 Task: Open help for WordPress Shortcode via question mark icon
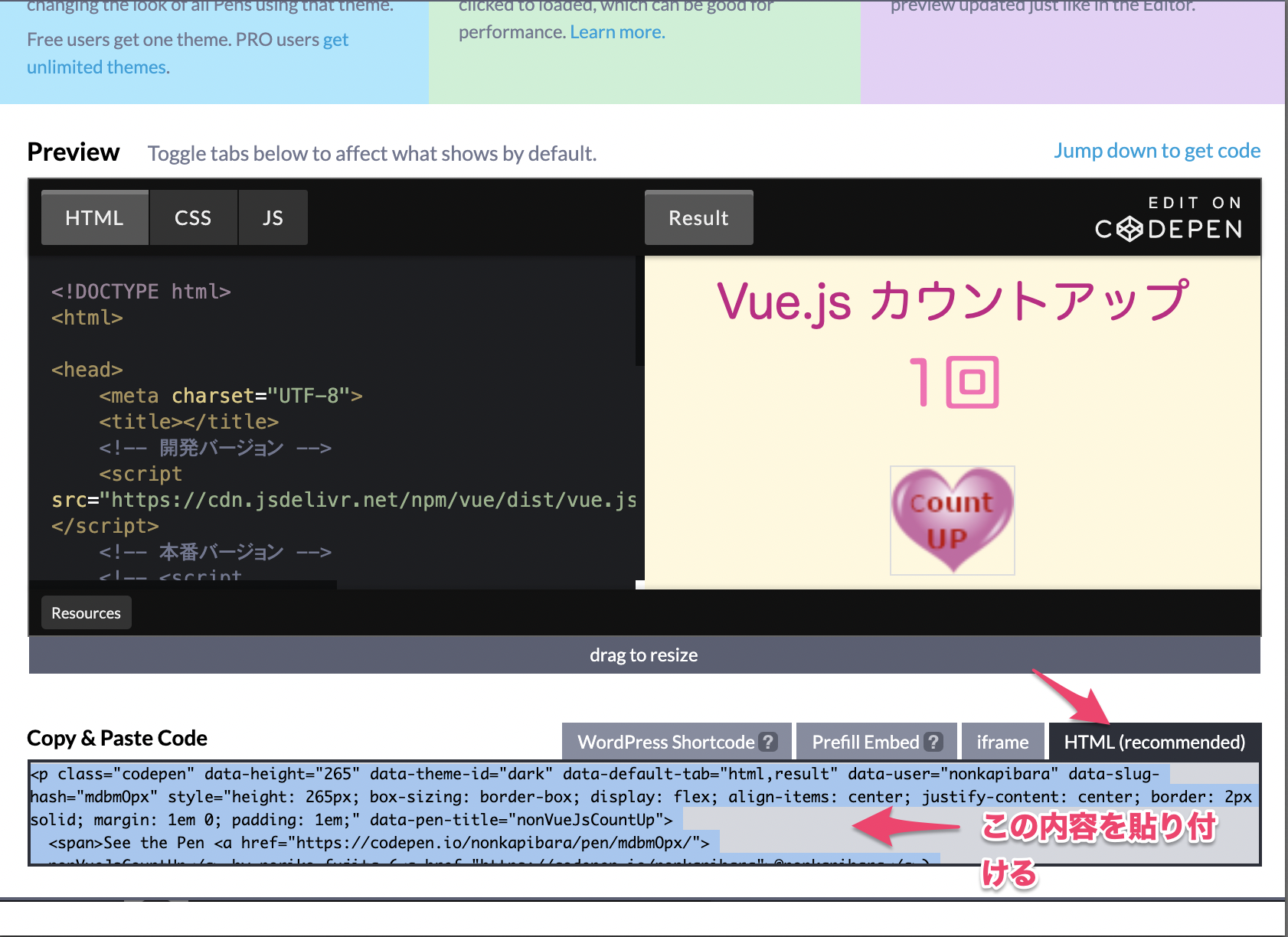click(x=769, y=741)
